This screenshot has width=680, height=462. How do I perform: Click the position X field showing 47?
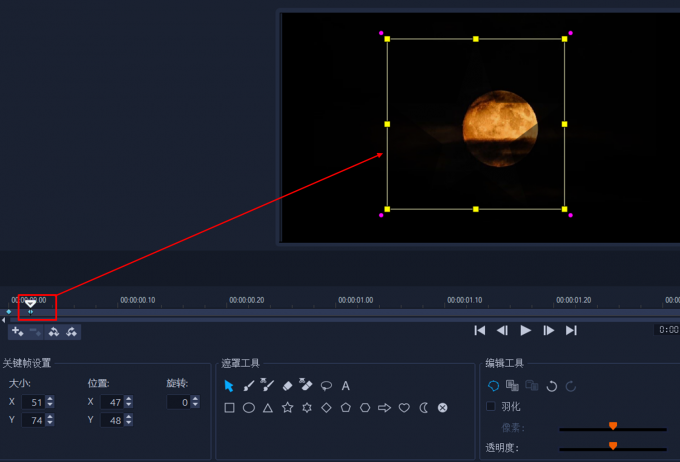112,402
